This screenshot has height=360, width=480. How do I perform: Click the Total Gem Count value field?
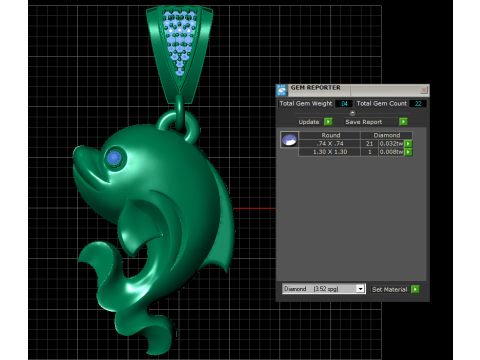418,104
